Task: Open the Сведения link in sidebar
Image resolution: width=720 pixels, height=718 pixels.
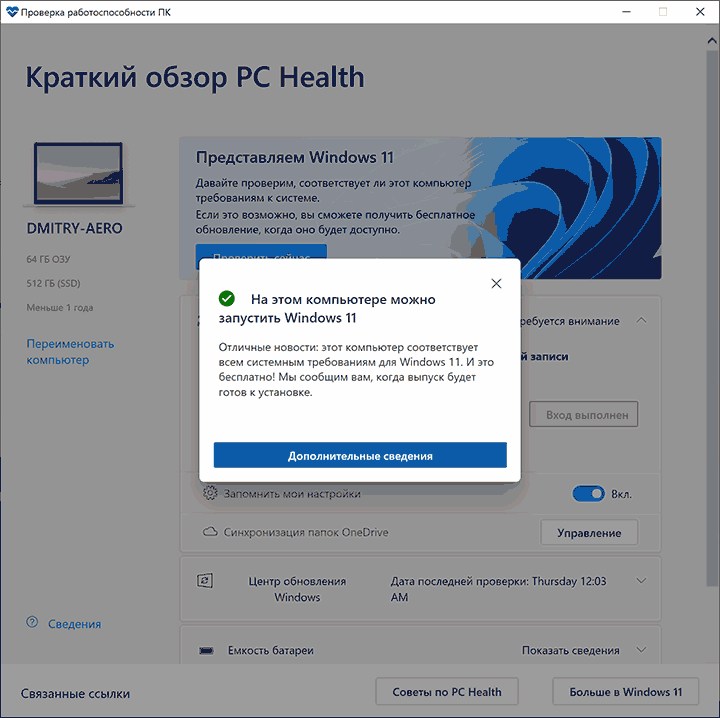Action: (x=74, y=624)
